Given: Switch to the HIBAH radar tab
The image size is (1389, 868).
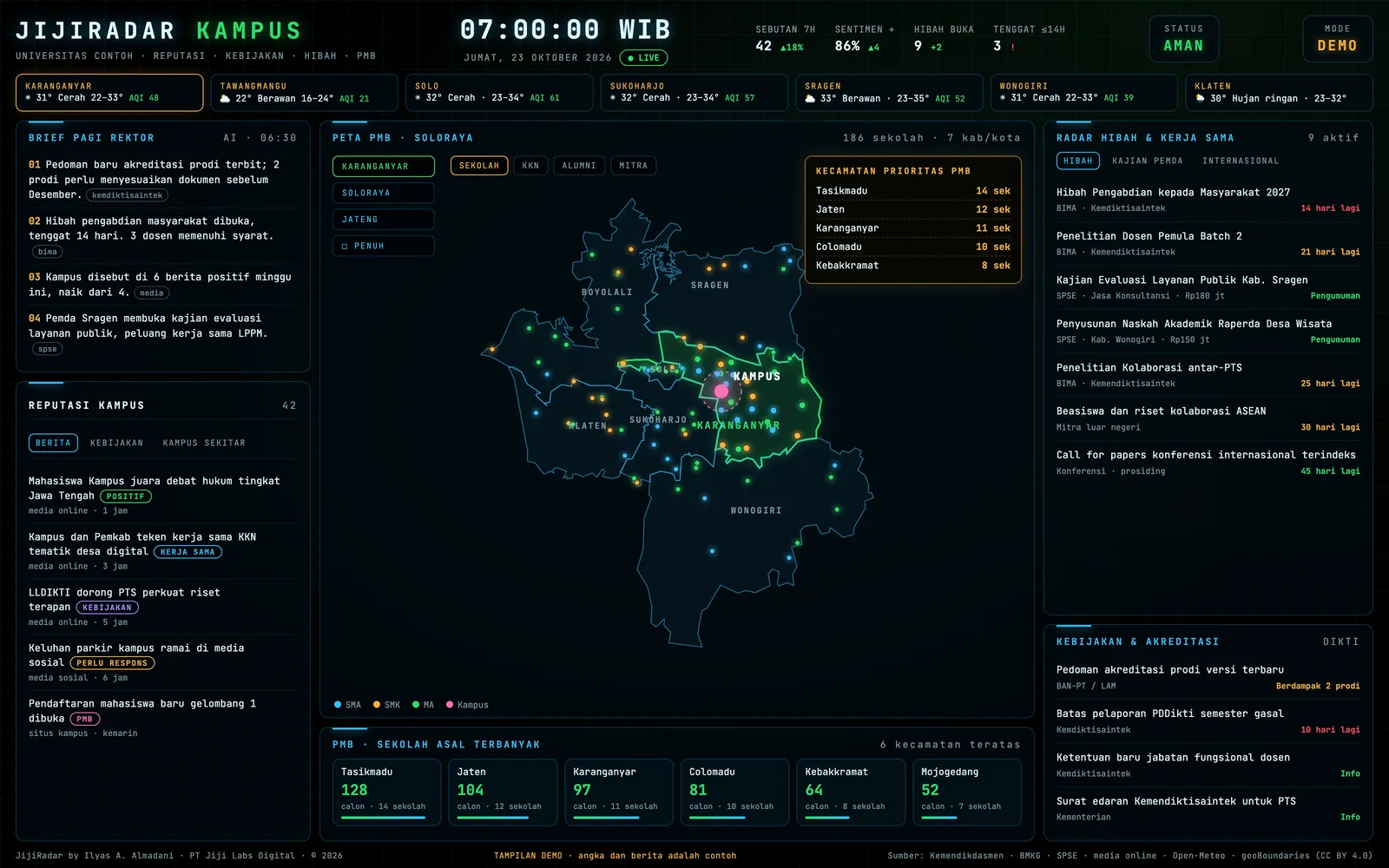Looking at the screenshot, I should click(x=1078, y=161).
